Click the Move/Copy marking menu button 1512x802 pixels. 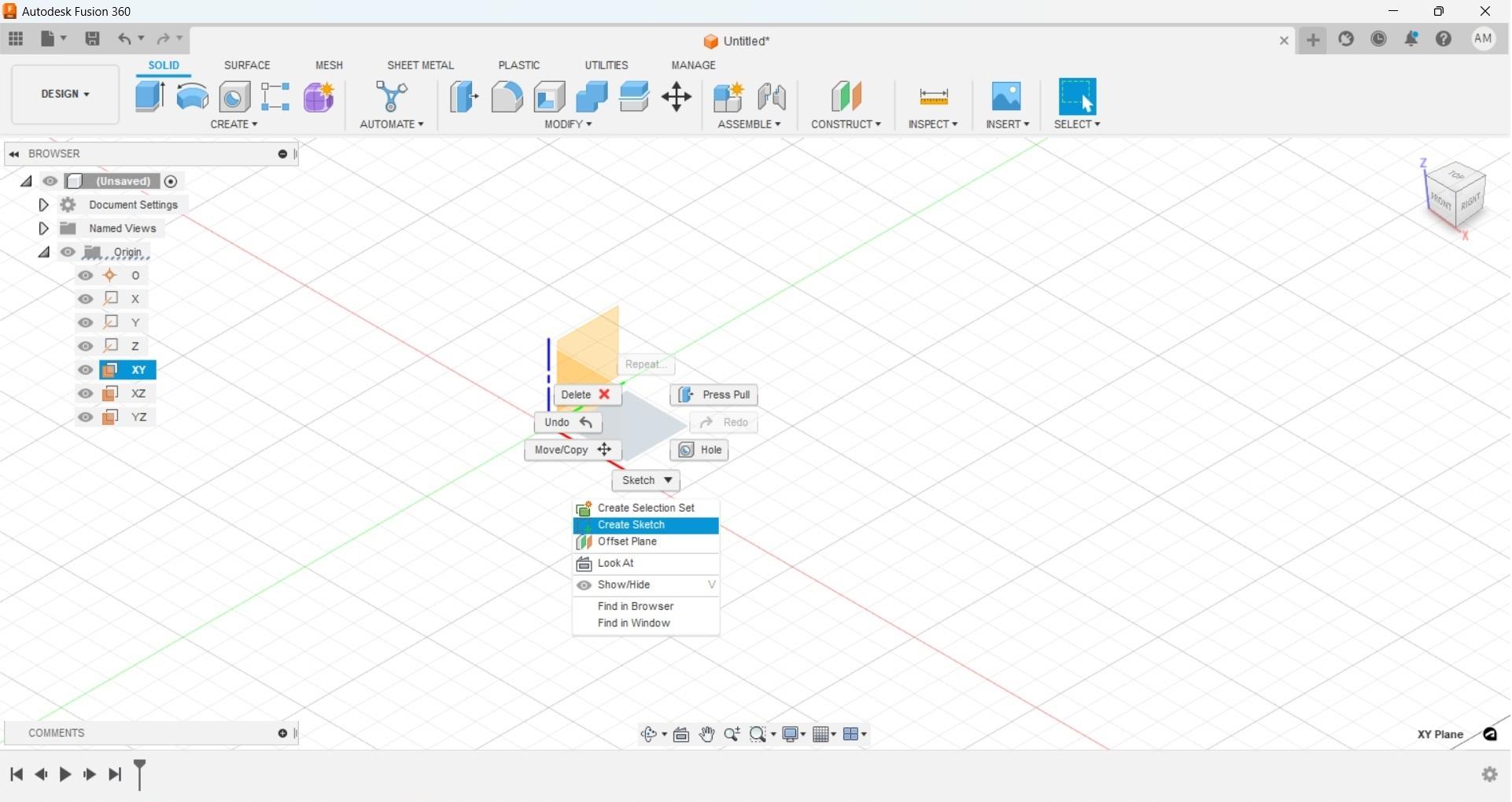click(573, 451)
